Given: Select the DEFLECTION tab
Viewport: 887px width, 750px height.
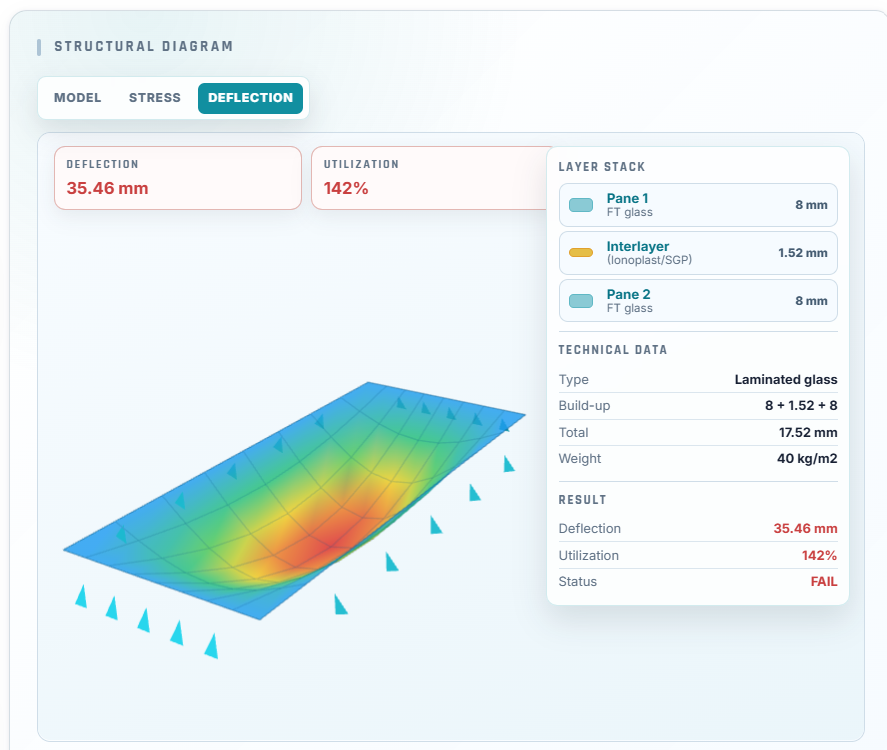Looking at the screenshot, I should click(x=250, y=98).
